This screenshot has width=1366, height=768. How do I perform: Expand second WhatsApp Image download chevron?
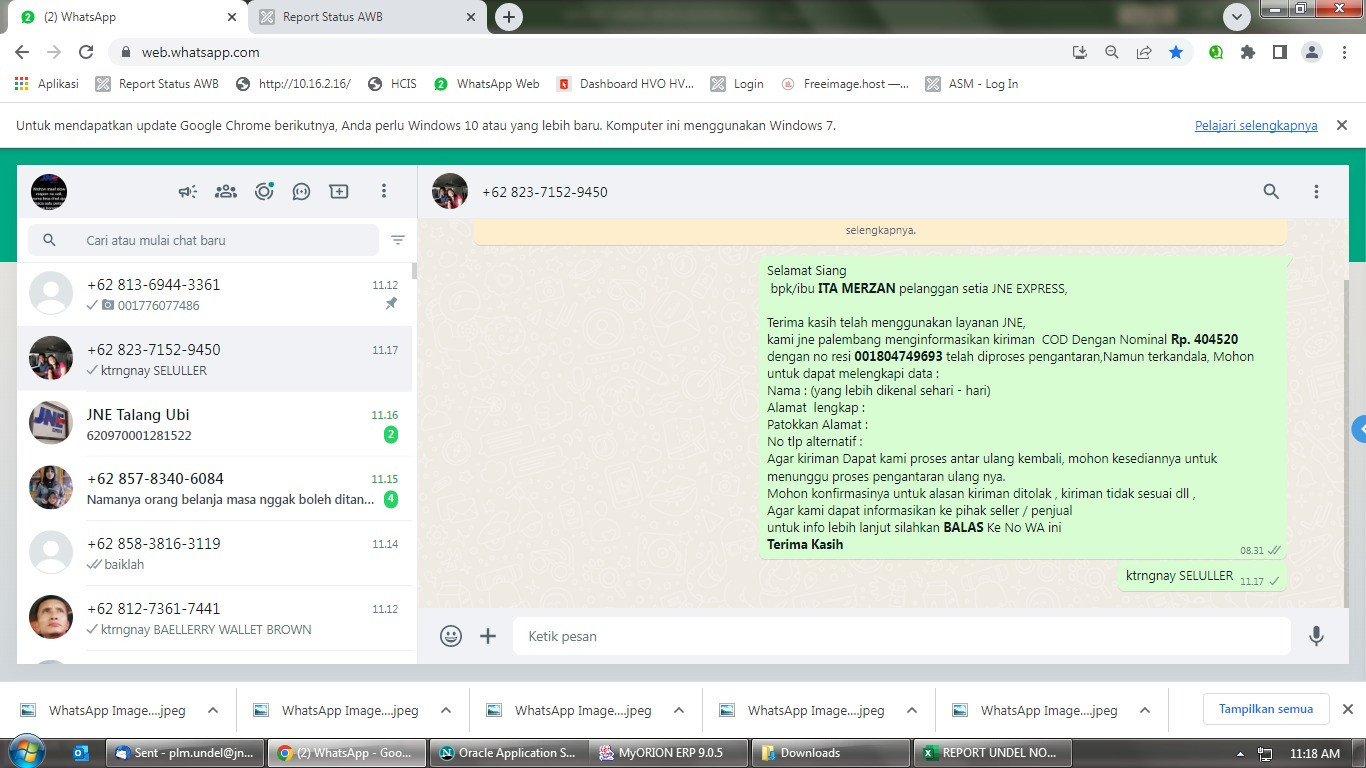click(x=446, y=710)
